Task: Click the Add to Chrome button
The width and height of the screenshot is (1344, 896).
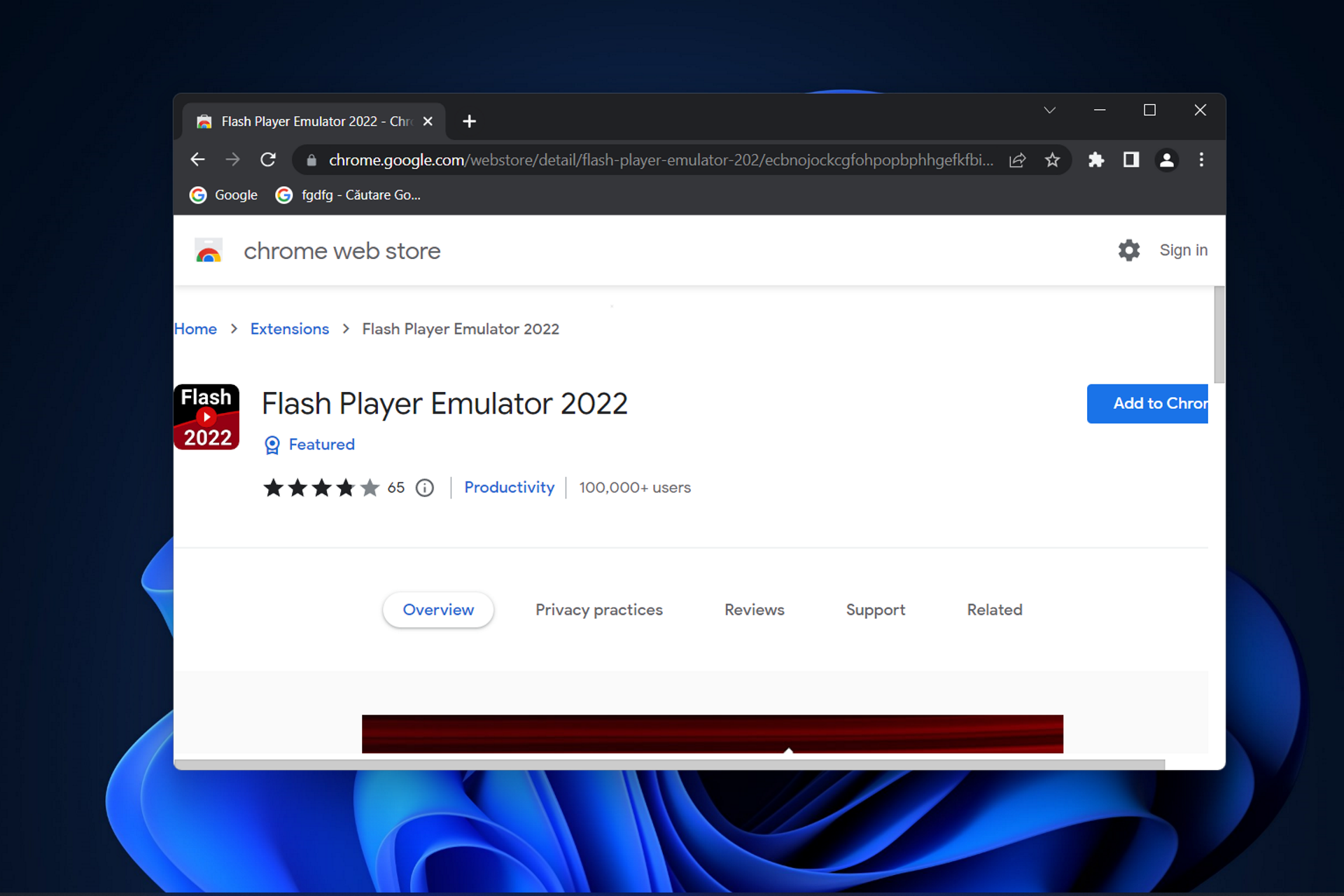Action: tap(1150, 403)
